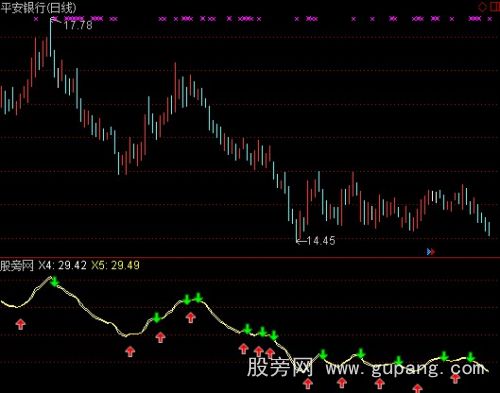This screenshot has width=500, height=393.
Task: Click the high price label 17.78
Action: [78, 25]
